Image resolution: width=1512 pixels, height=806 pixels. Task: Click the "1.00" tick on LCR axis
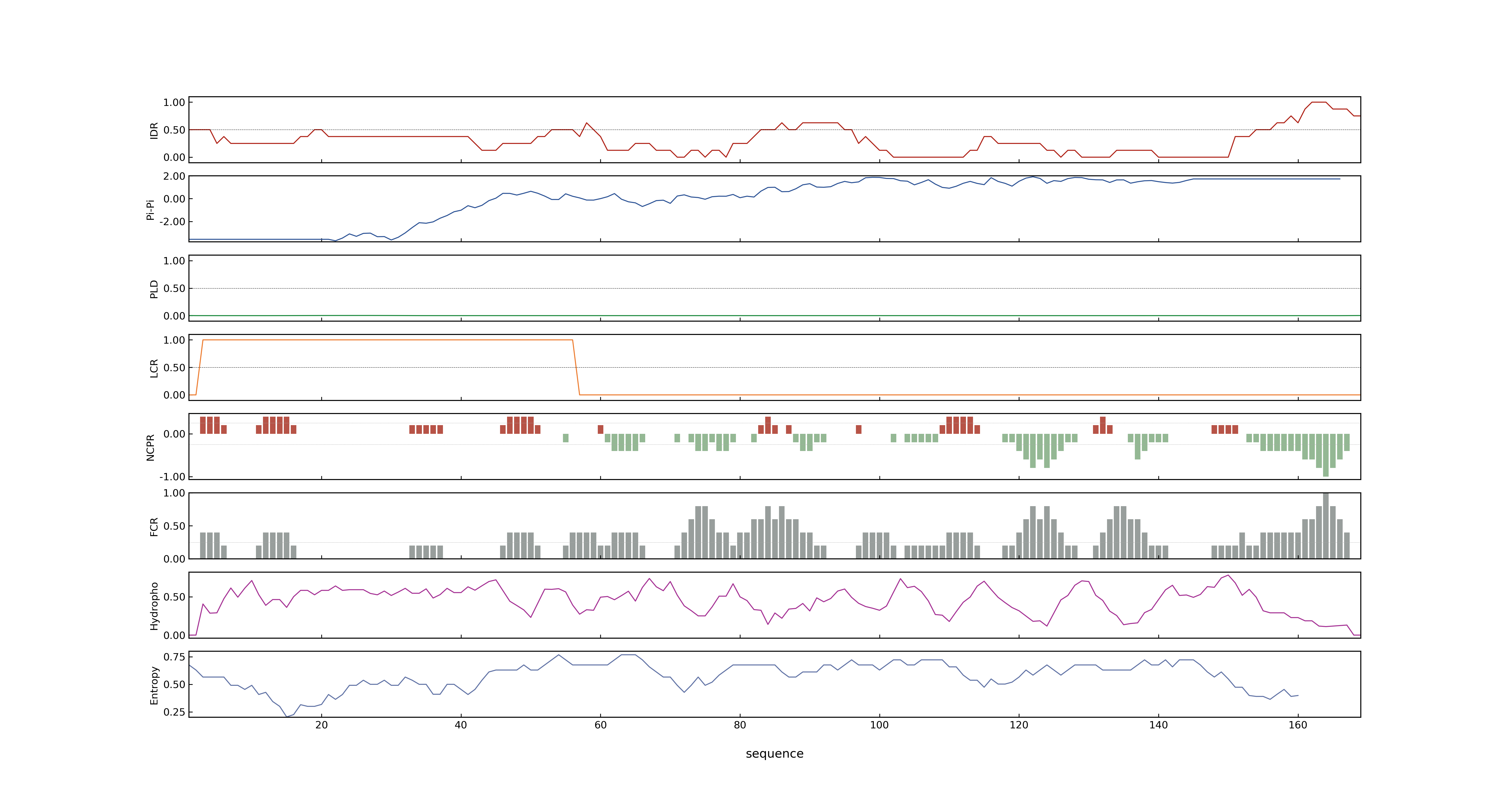(174, 340)
